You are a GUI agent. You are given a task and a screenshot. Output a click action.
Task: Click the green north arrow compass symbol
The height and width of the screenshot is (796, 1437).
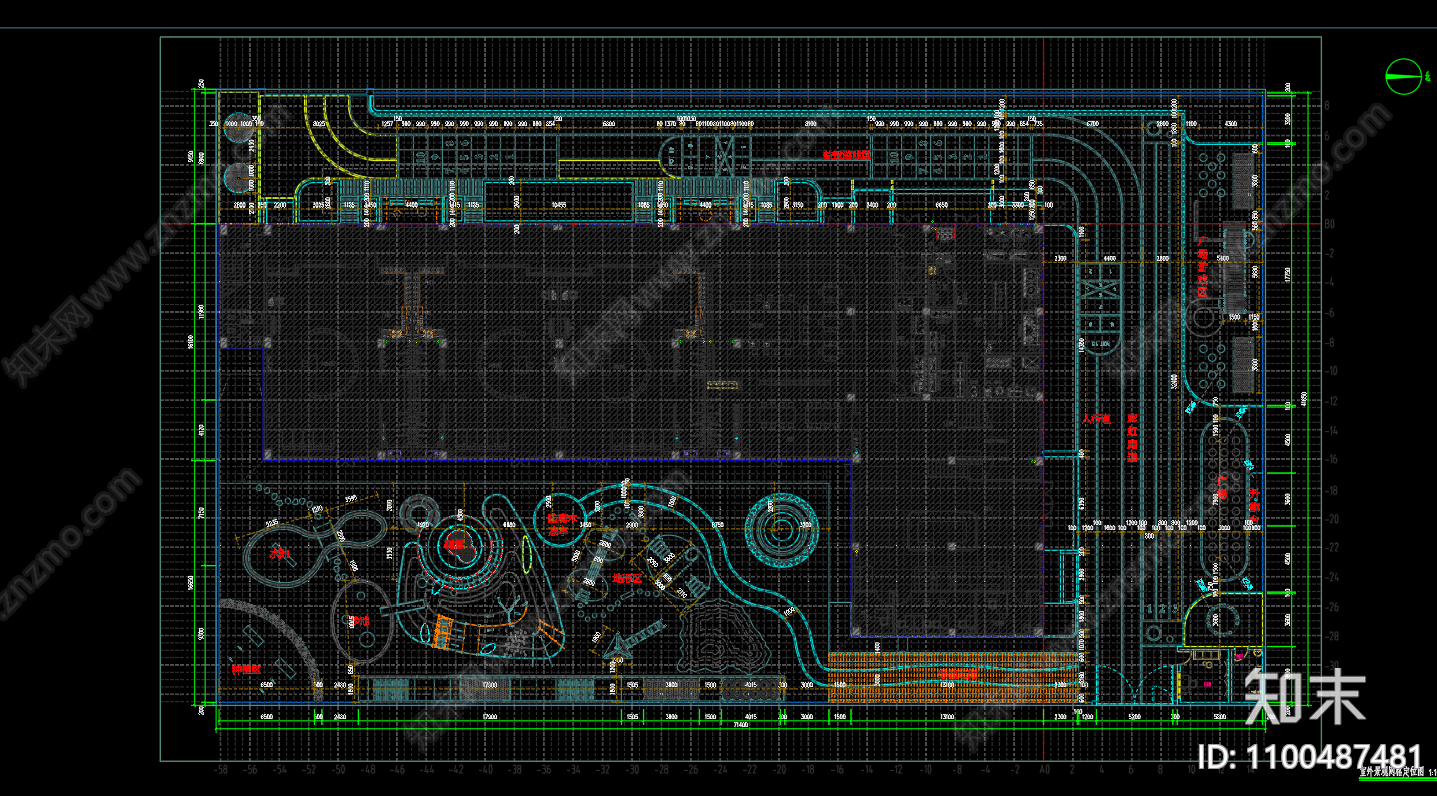1404,75
